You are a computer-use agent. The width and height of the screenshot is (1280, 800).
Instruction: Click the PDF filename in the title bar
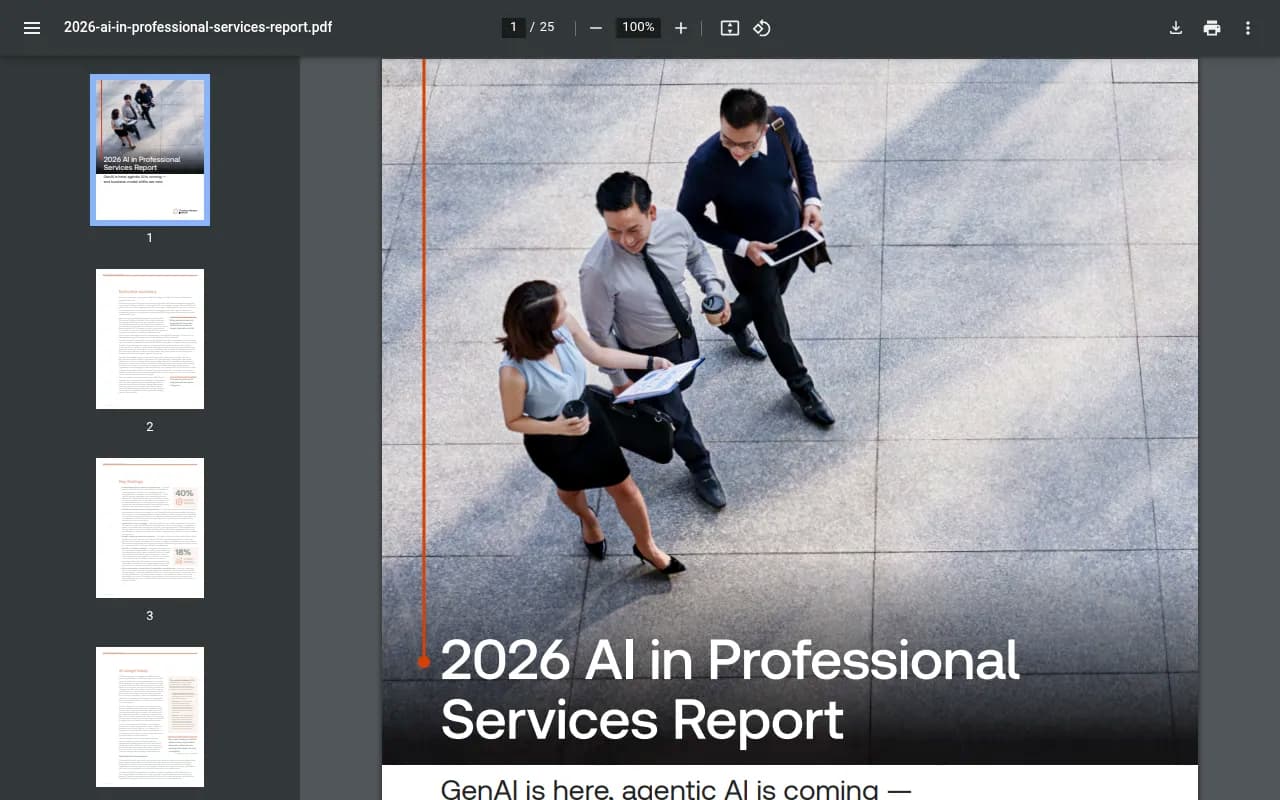click(197, 27)
